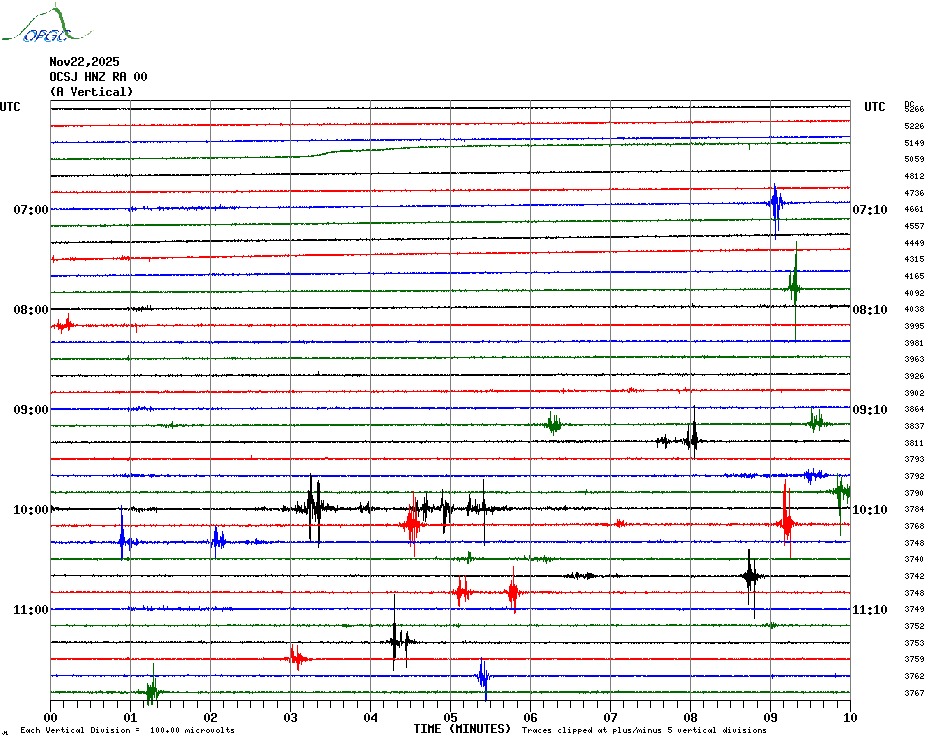The width and height of the screenshot is (930, 744).
Task: Click the large black event on 10:00 trace
Action: click(x=314, y=506)
